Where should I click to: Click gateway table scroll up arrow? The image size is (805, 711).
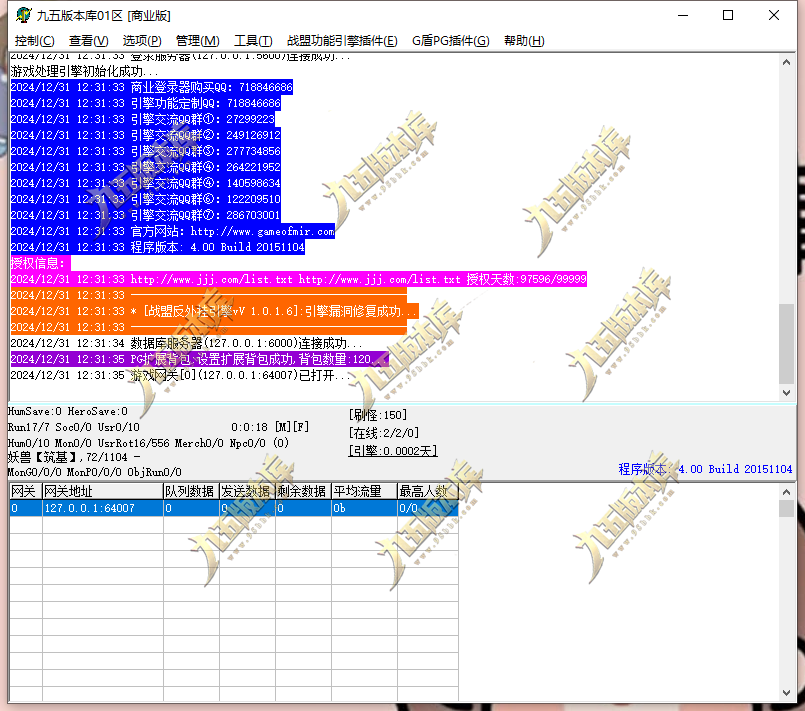click(787, 492)
